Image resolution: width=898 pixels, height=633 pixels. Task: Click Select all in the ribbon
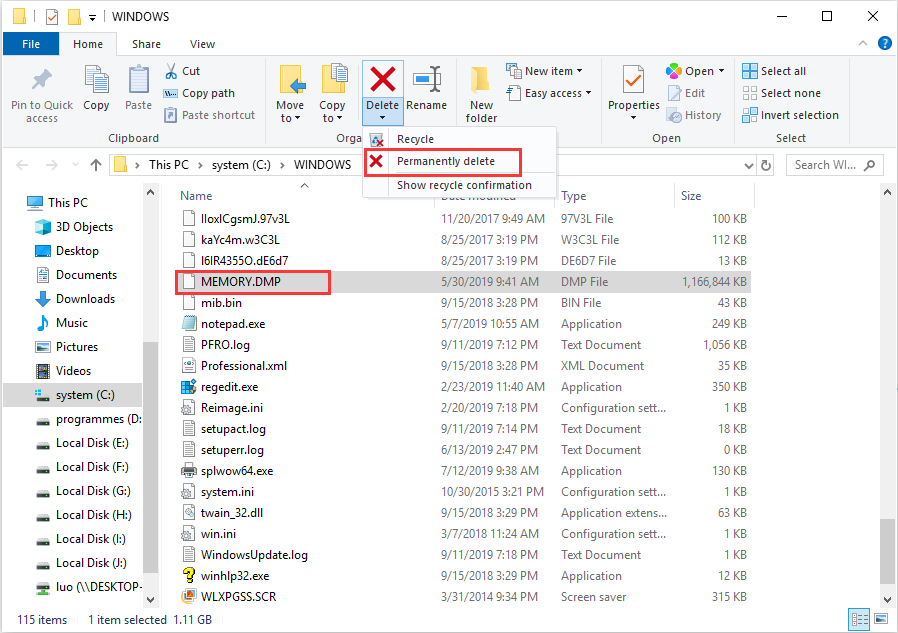pyautogui.click(x=774, y=71)
